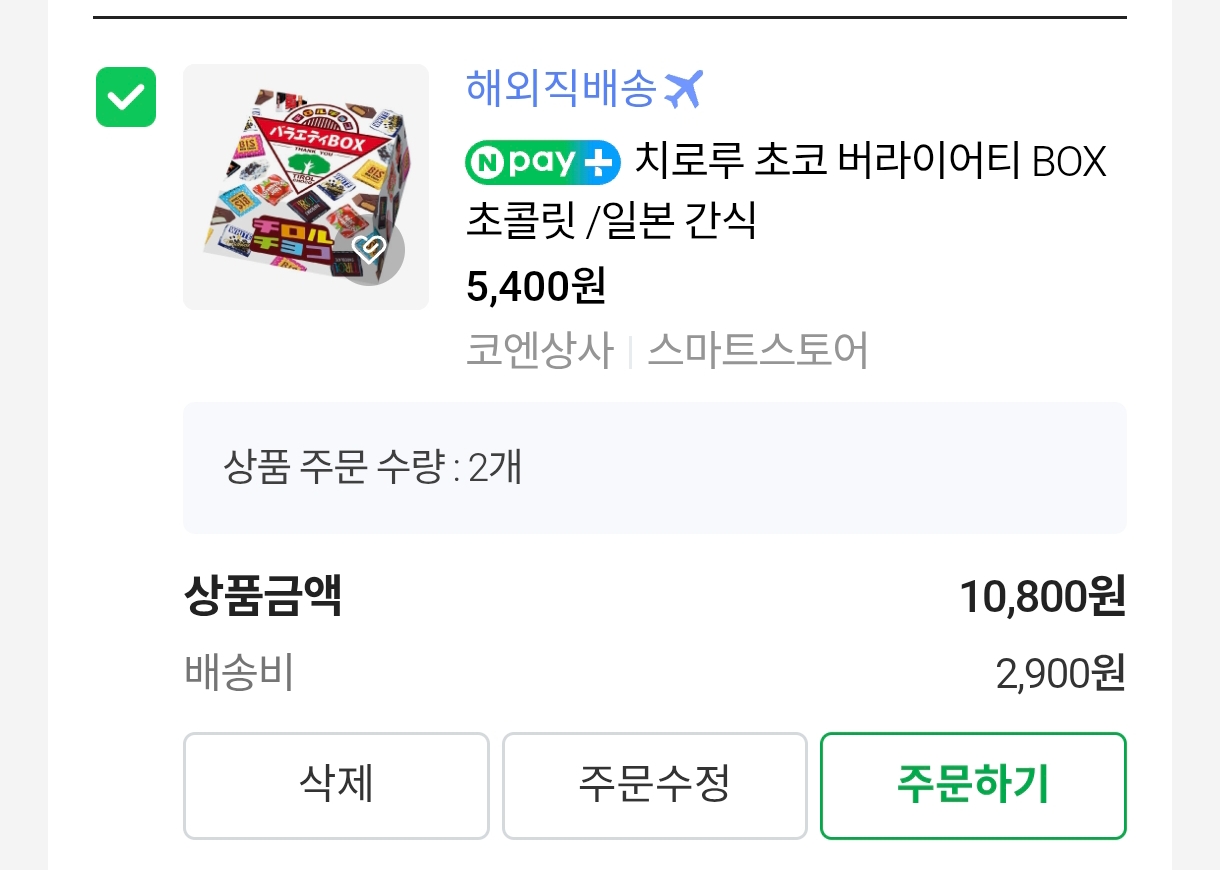The image size is (1220, 870).
Task: Click the green N circle logo
Action: (485, 162)
